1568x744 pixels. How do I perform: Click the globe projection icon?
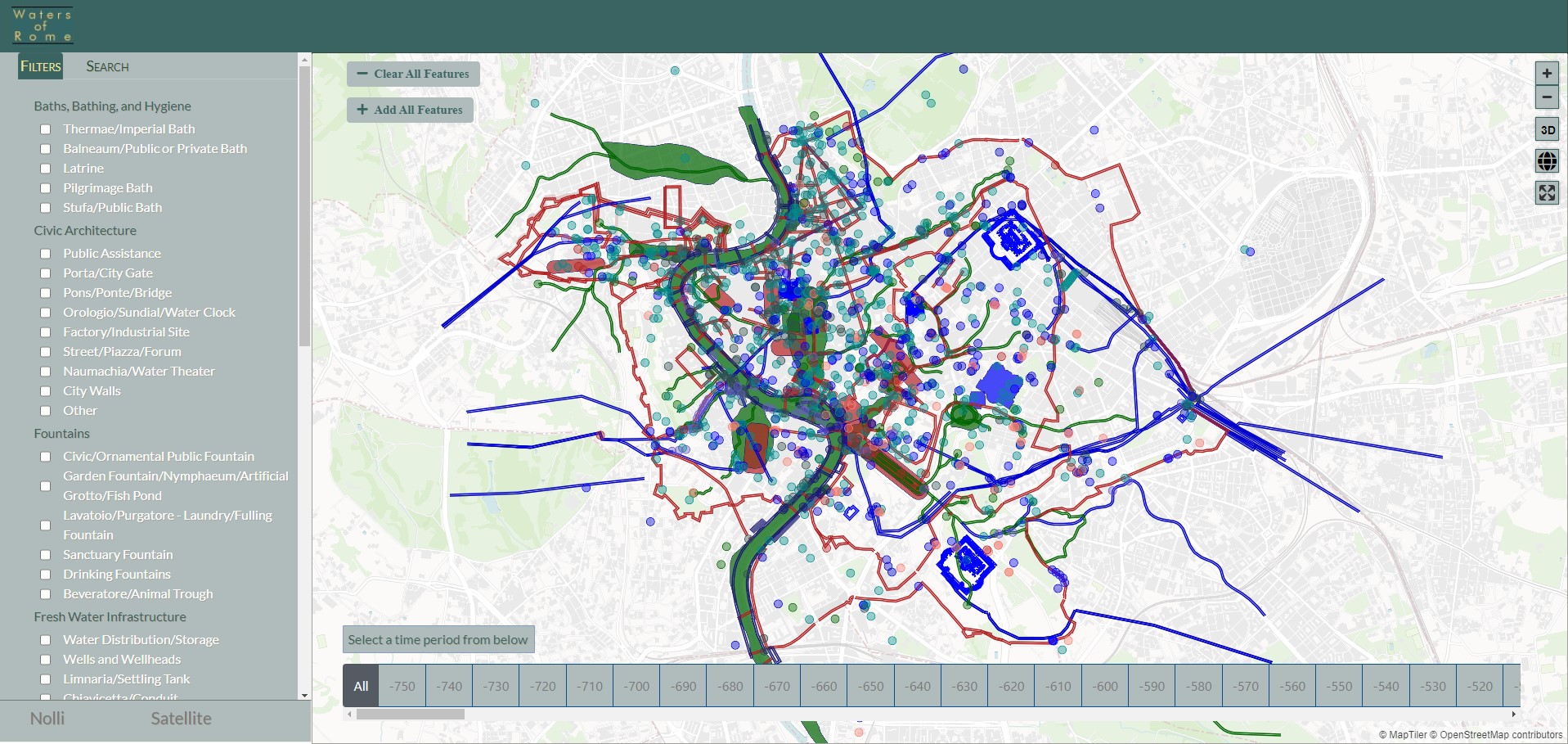click(x=1547, y=161)
